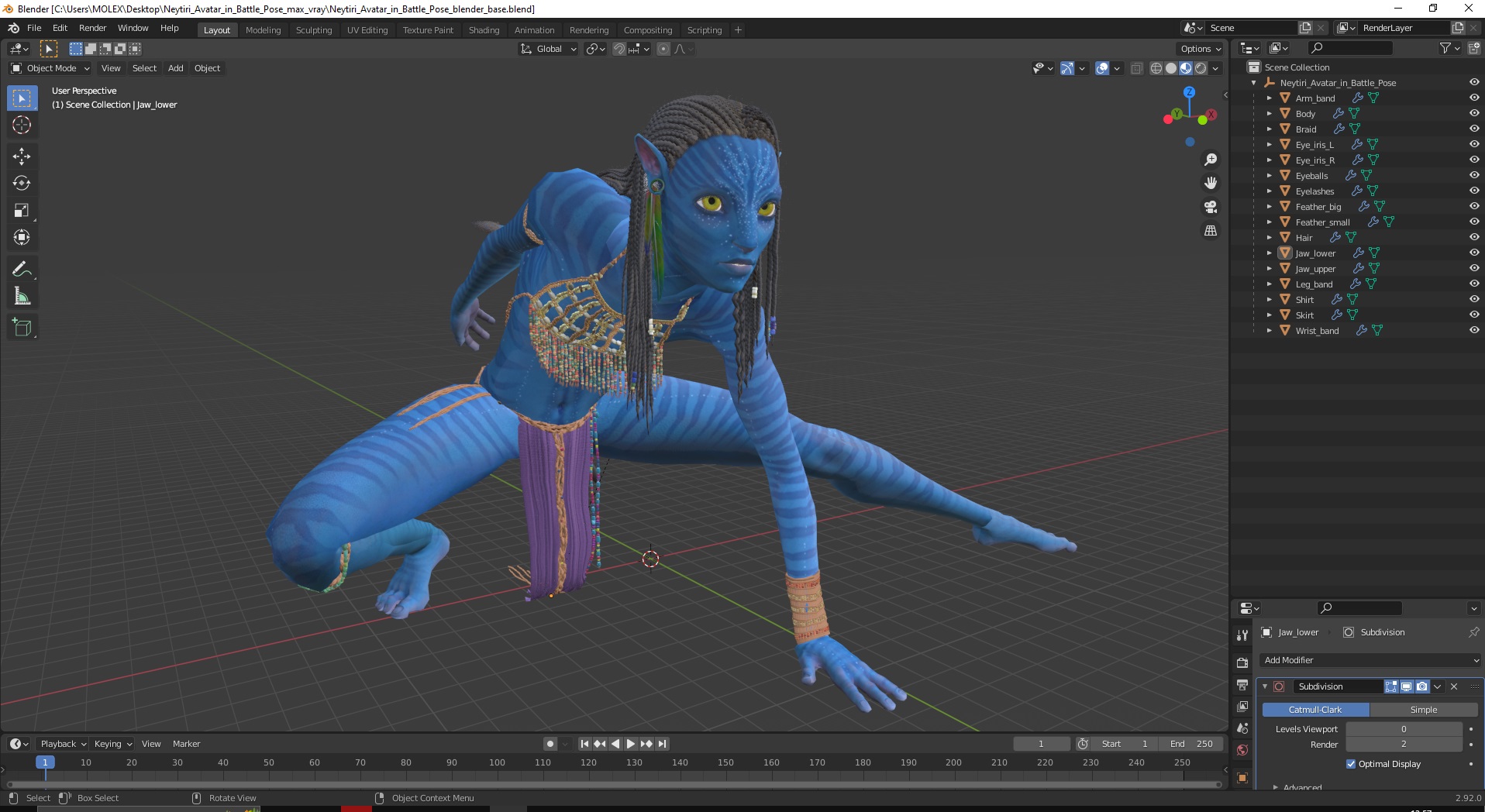This screenshot has height=812, width=1485.
Task: Play the animation forward
Action: click(631, 744)
